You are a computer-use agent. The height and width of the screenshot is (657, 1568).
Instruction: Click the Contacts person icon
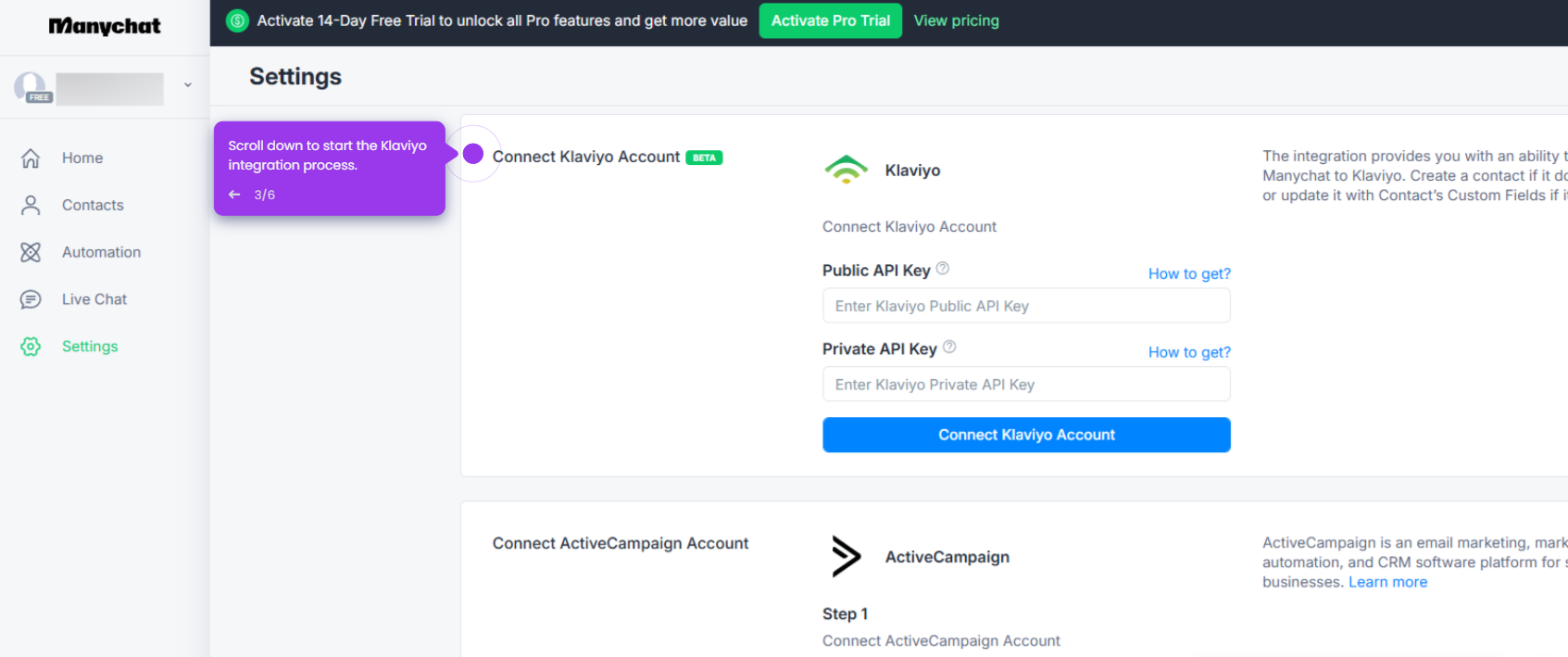(x=31, y=206)
